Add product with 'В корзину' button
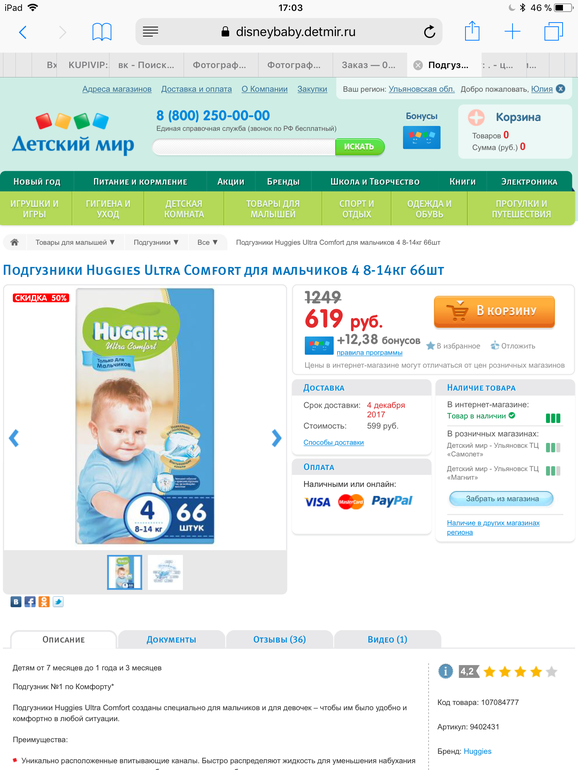This screenshot has width=578, height=770. point(494,311)
